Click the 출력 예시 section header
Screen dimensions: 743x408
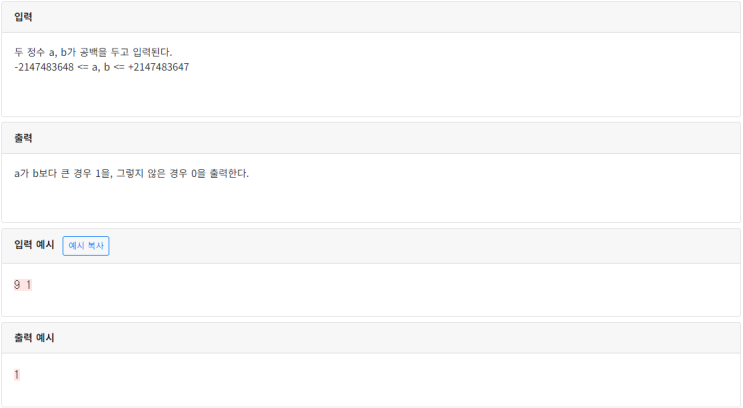click(35, 338)
